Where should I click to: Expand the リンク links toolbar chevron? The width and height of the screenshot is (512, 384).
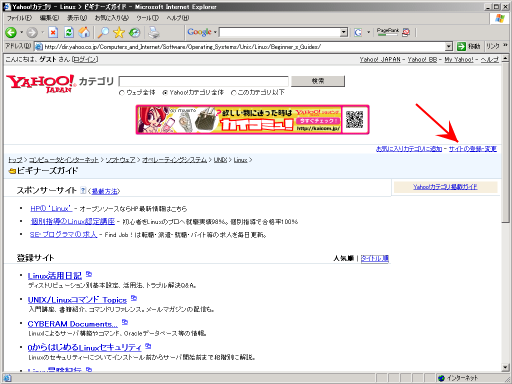(505, 45)
